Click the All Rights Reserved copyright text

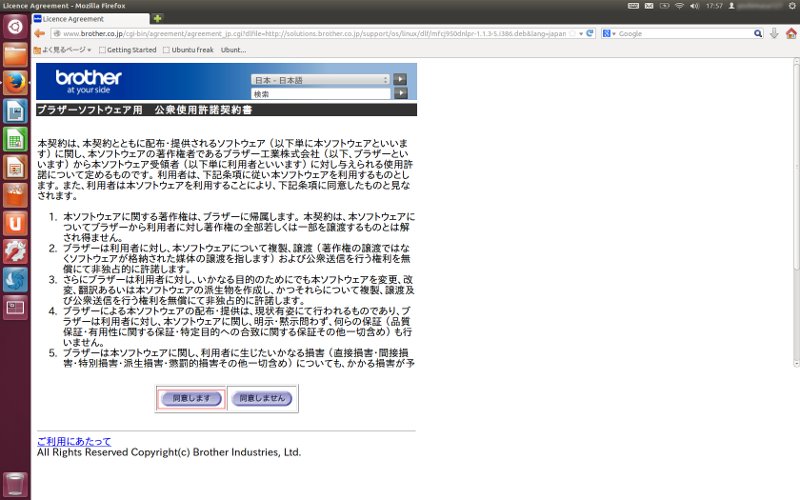169,452
